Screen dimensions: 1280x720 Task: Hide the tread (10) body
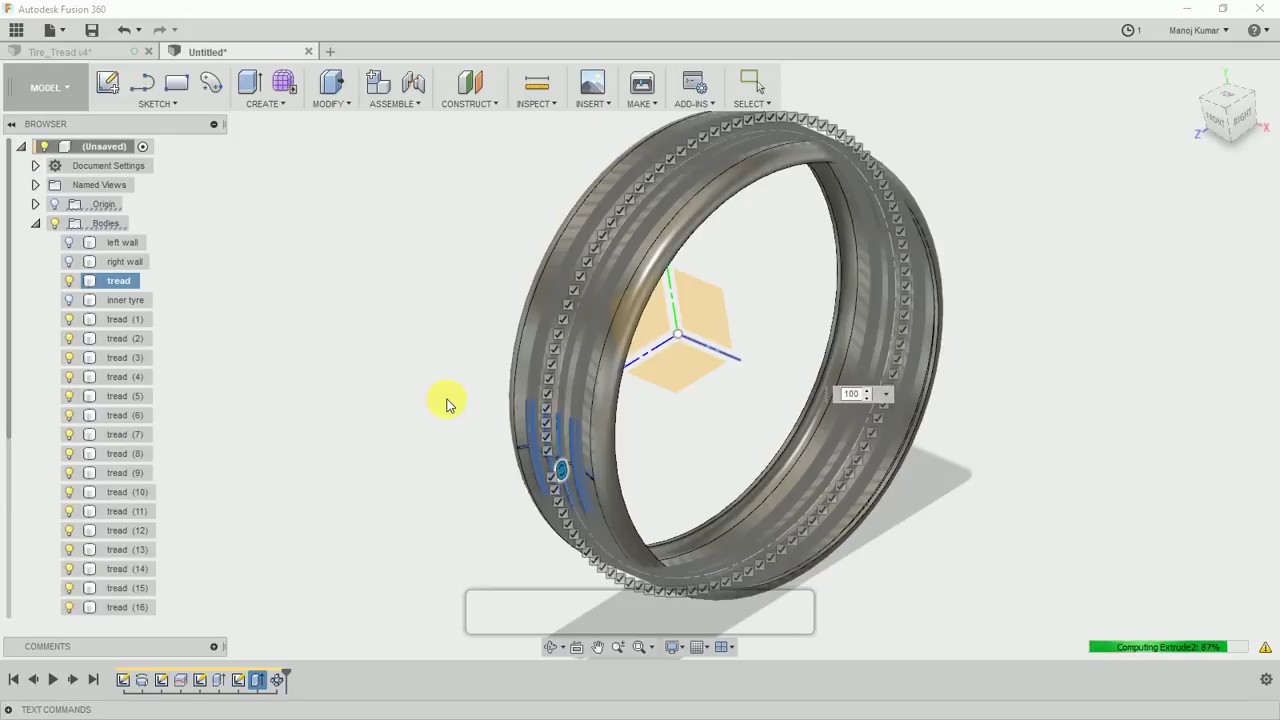click(69, 492)
